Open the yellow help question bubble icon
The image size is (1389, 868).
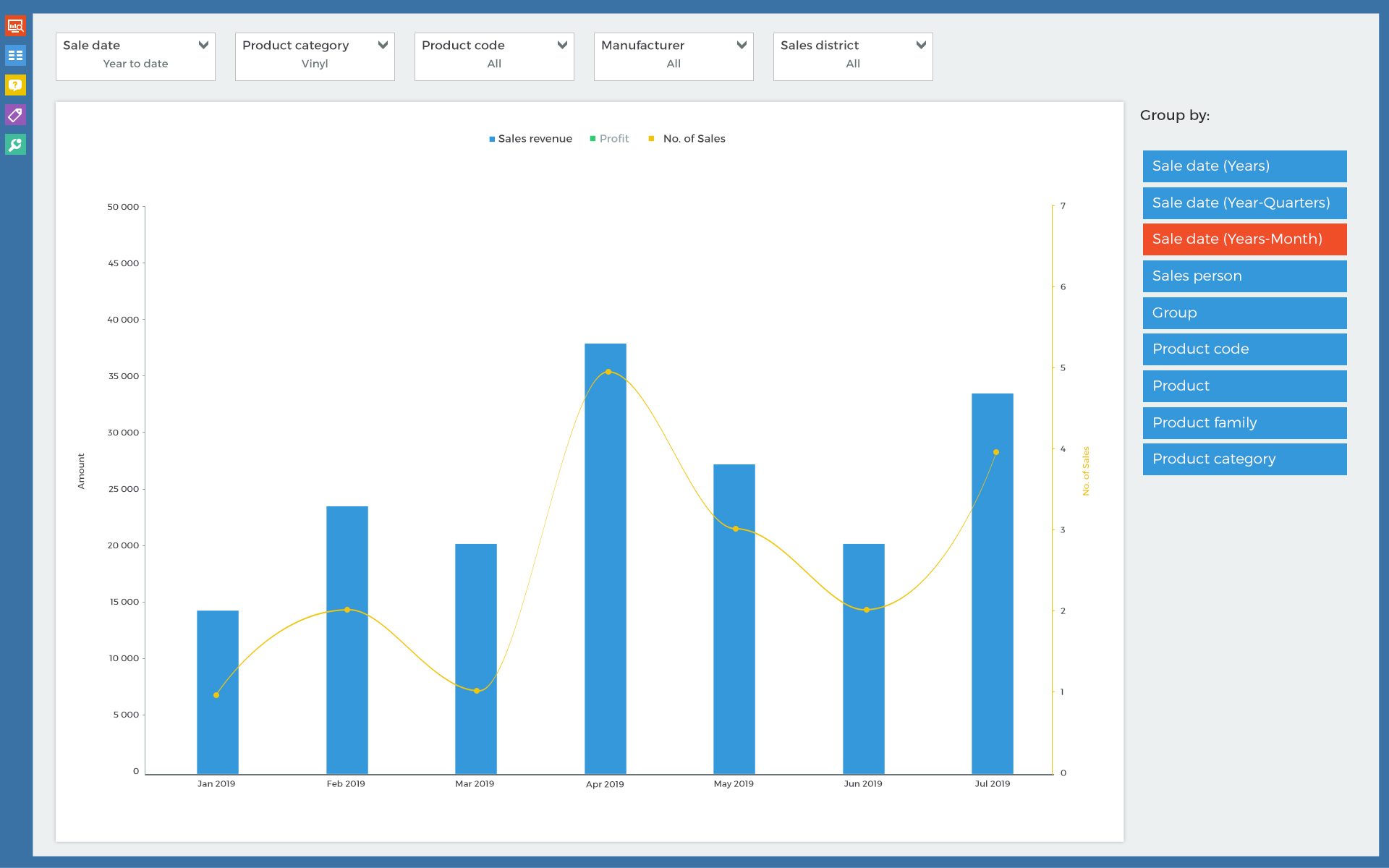(15, 85)
